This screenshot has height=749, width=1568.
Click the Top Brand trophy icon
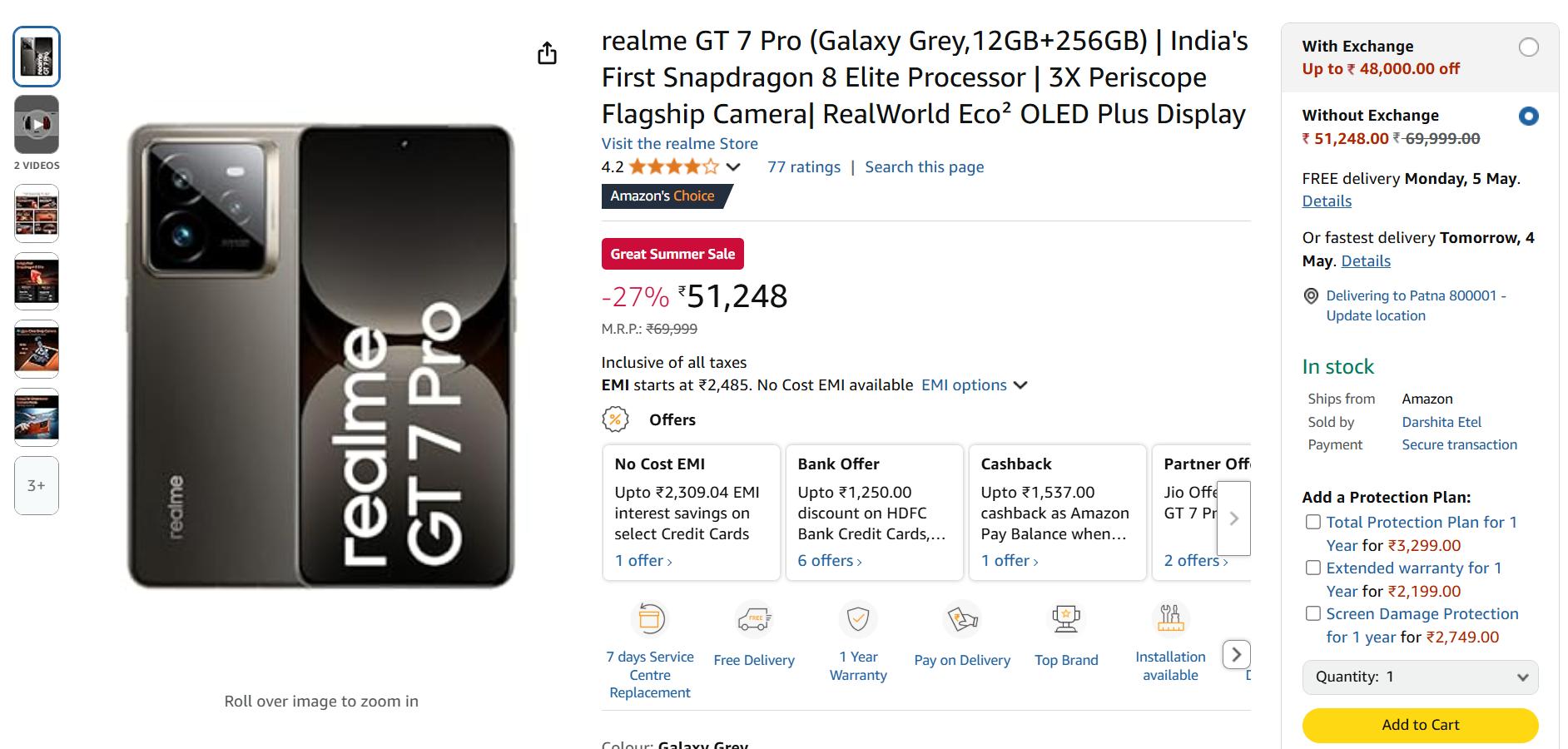point(1066,618)
